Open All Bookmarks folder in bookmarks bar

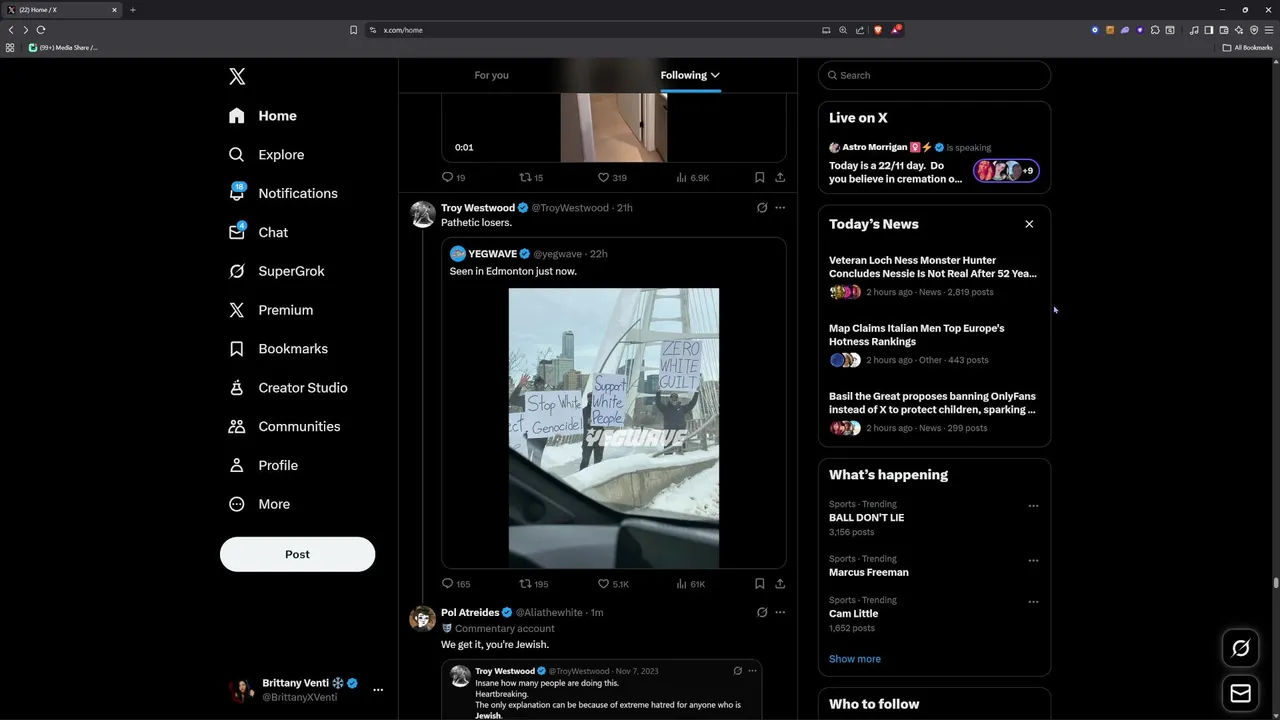1247,47
